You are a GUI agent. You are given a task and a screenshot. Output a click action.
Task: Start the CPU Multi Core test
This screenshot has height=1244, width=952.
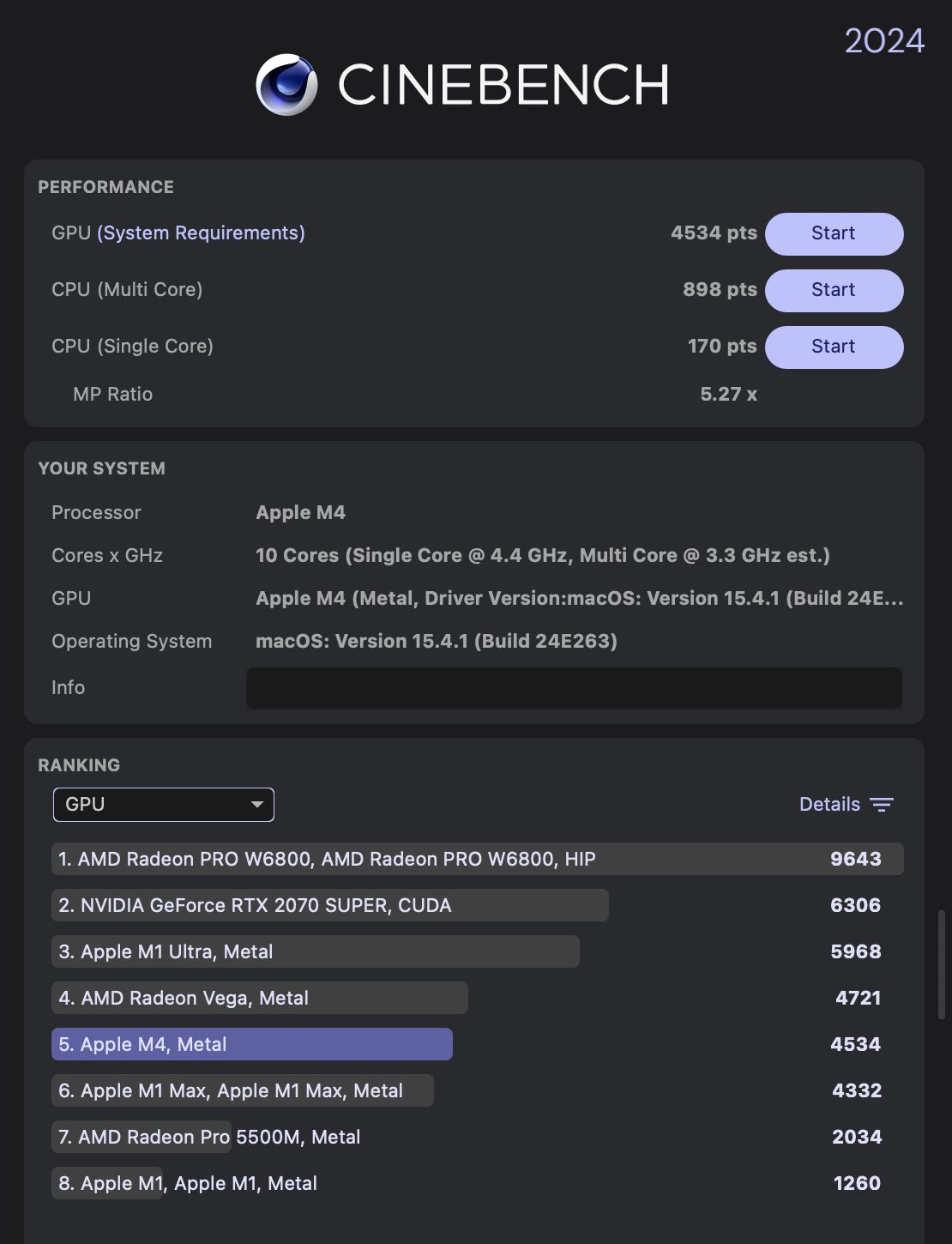834,290
